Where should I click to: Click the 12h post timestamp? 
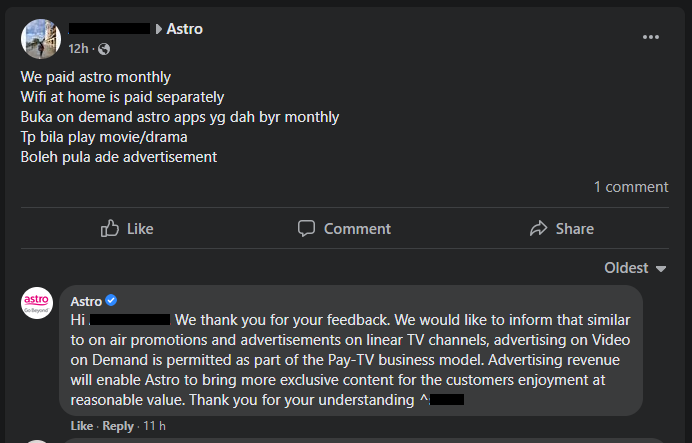point(78,49)
